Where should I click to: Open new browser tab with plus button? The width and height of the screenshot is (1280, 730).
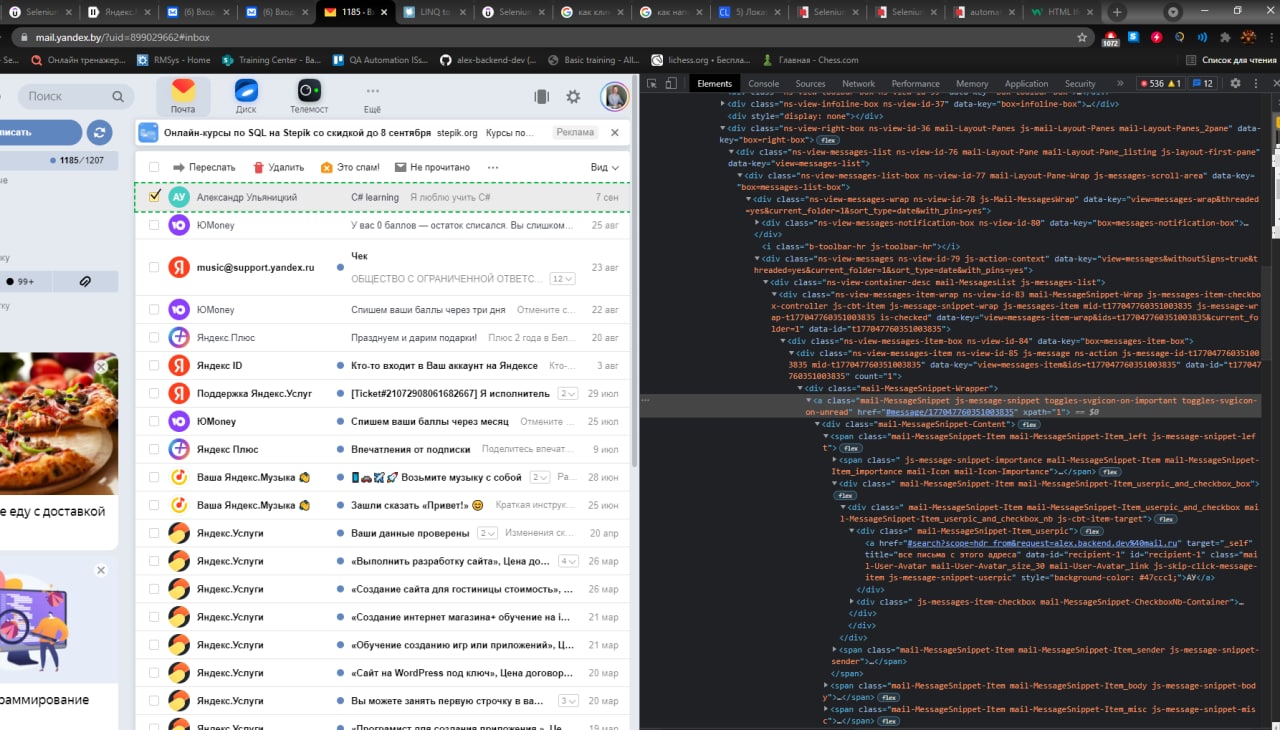1117,12
